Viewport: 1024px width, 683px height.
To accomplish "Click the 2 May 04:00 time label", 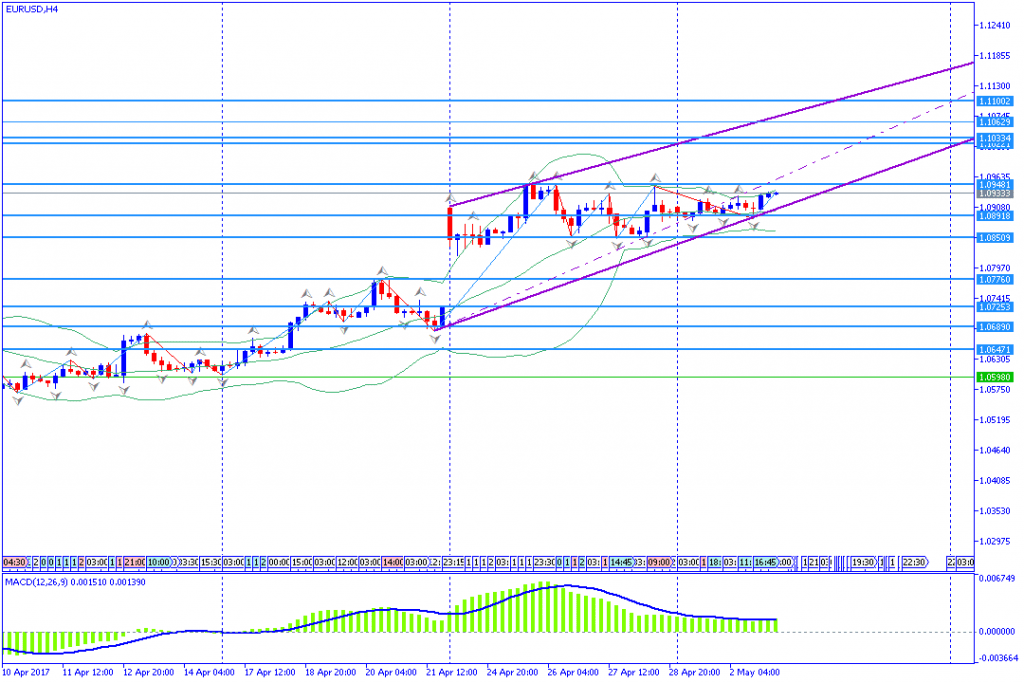I will pos(755,672).
